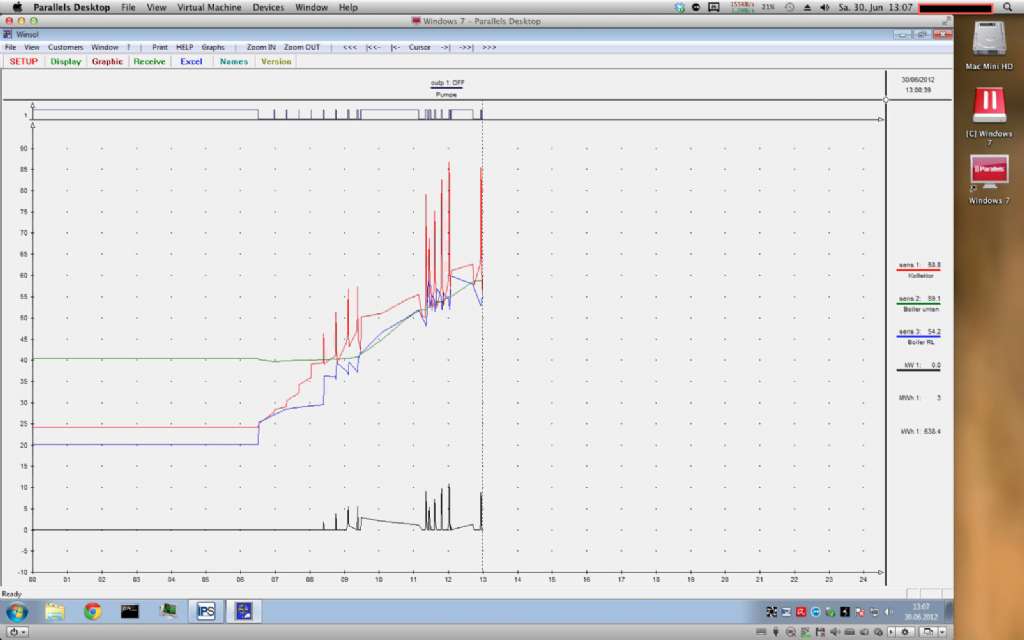The width and height of the screenshot is (1024, 640).
Task: Click the Winsol app icon in taskbar
Action: click(244, 611)
